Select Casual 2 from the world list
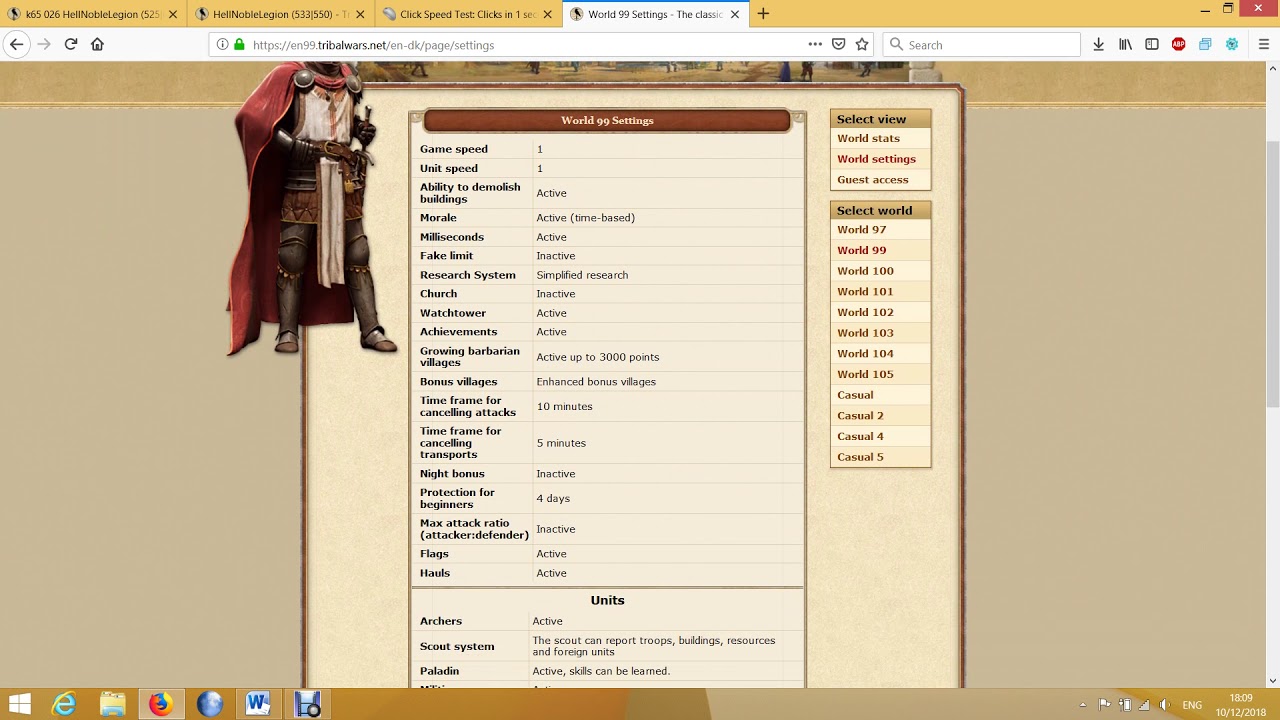The height and width of the screenshot is (720, 1280). (x=860, y=415)
